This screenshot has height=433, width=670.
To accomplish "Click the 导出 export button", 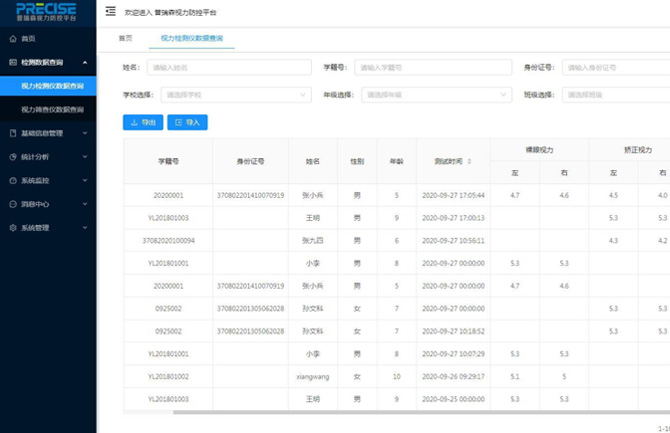I will (x=143, y=122).
